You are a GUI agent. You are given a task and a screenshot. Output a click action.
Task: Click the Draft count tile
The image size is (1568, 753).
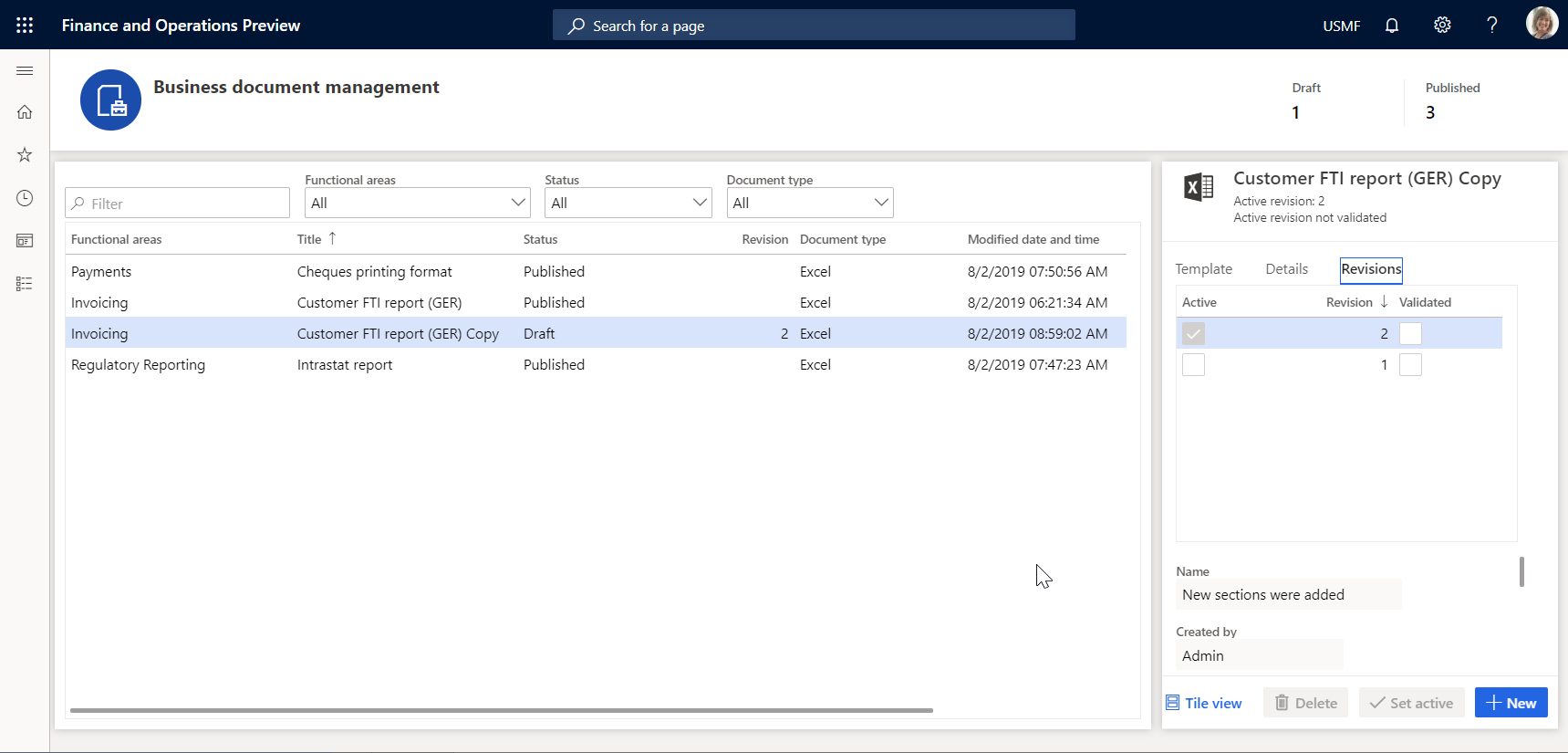(x=1306, y=100)
